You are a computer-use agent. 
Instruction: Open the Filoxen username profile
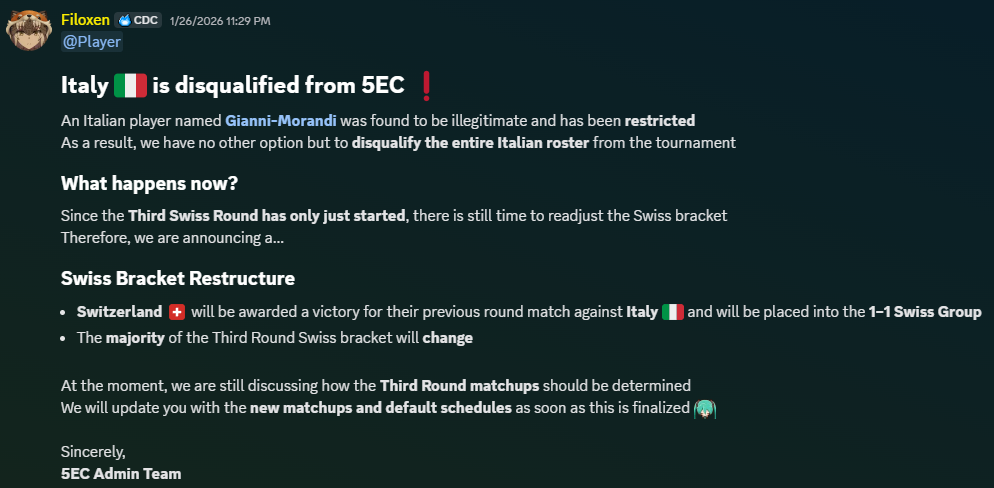click(x=85, y=20)
